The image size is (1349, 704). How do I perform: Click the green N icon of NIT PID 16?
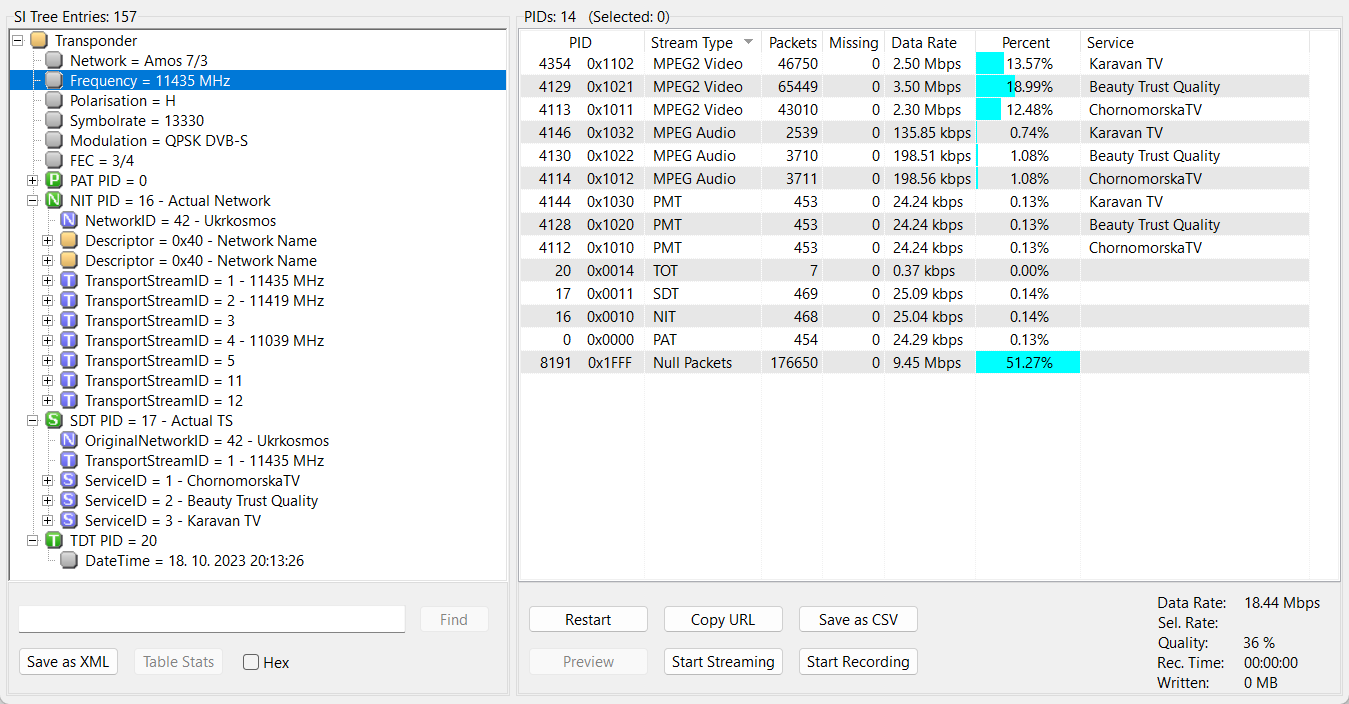53,201
